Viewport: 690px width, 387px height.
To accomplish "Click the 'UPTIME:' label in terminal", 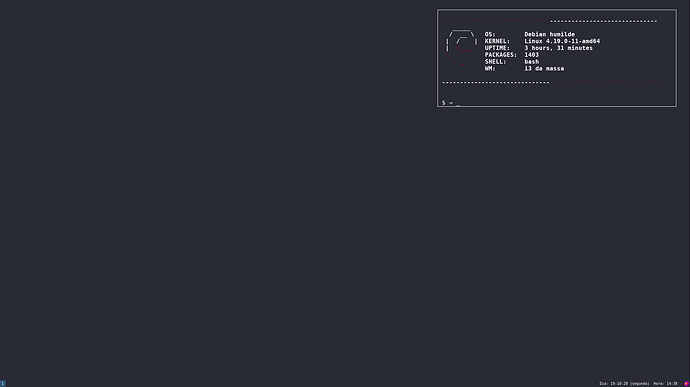I will tap(497, 48).
